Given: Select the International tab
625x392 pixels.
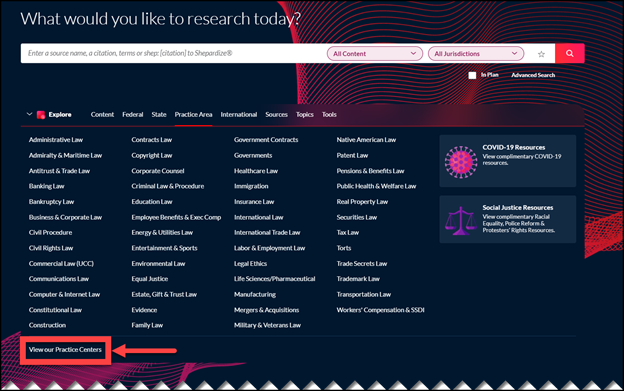Looking at the screenshot, I should pos(239,114).
